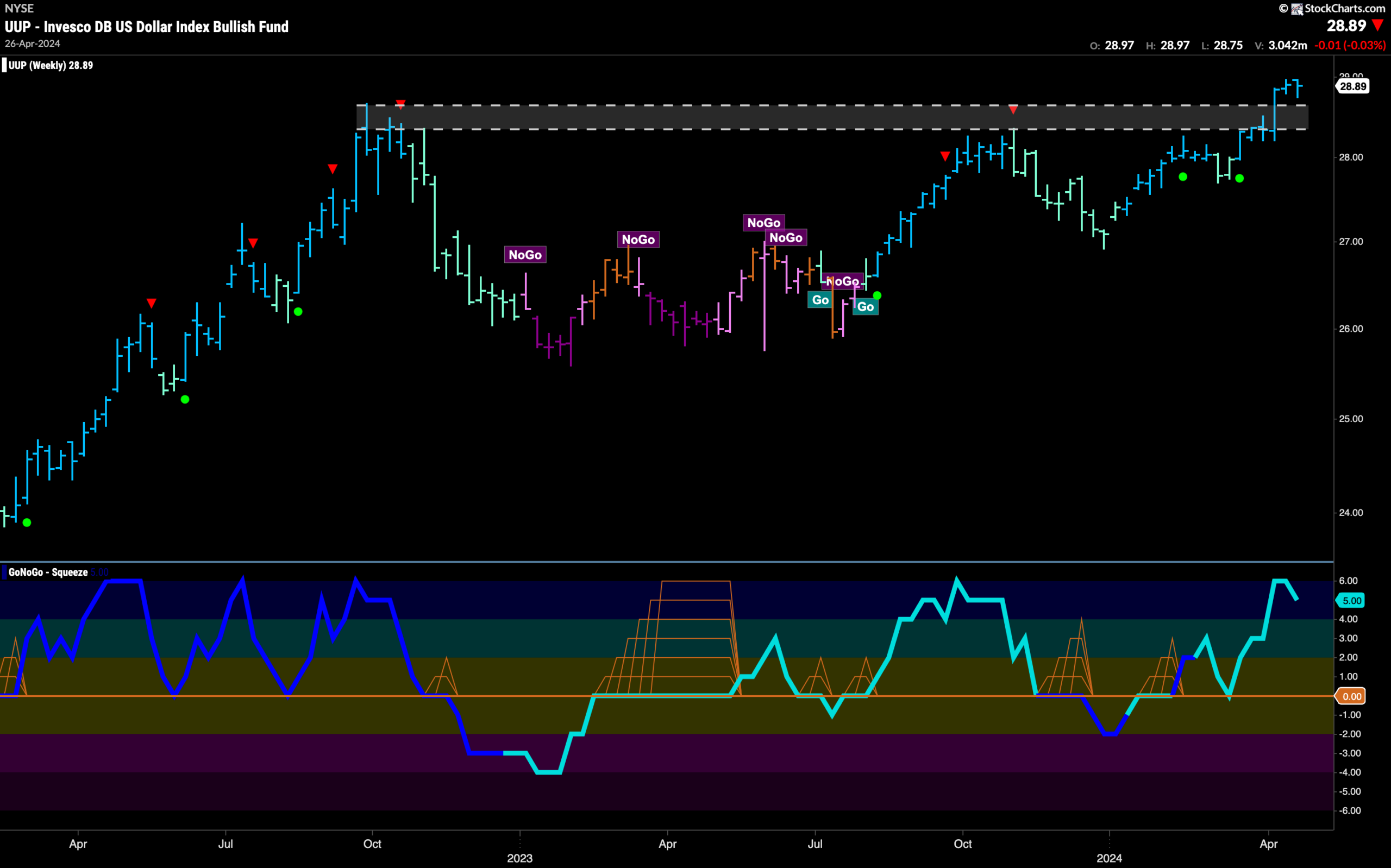The height and width of the screenshot is (868, 1391).
Task: Click the StockCharts.com copyright text
Action: coord(1344,9)
